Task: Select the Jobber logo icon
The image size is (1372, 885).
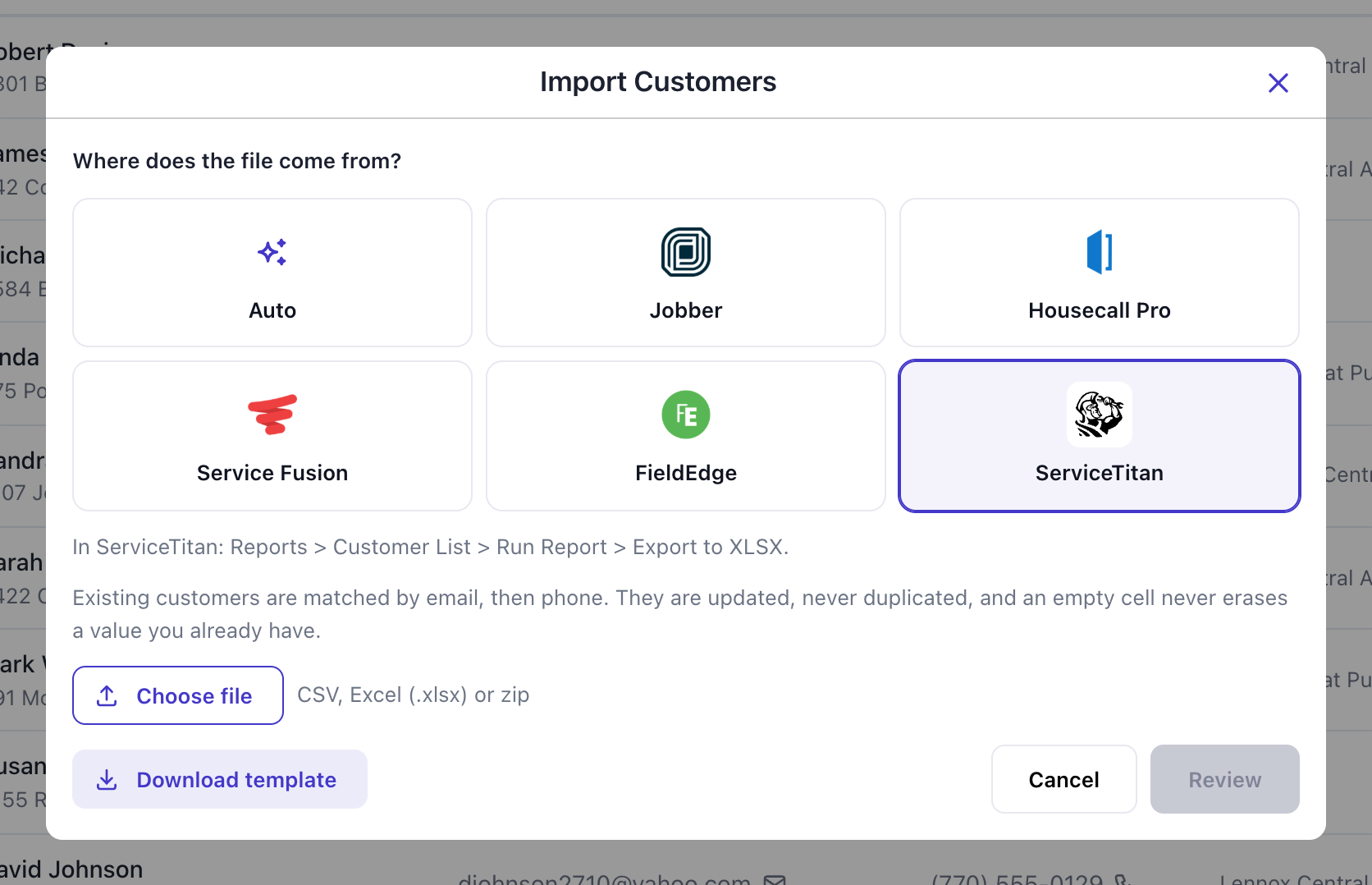Action: coord(686,252)
